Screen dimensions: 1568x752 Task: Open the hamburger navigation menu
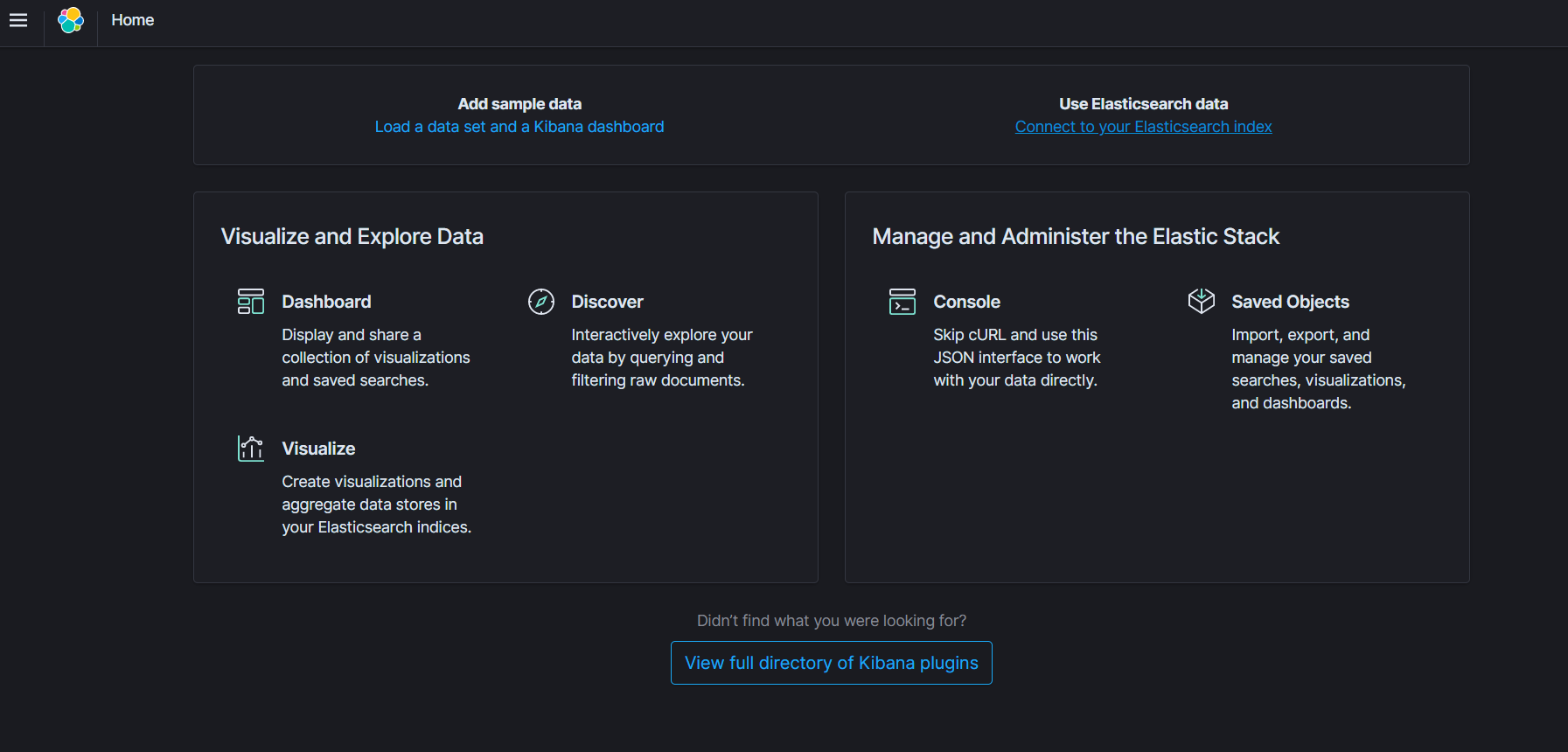[18, 20]
